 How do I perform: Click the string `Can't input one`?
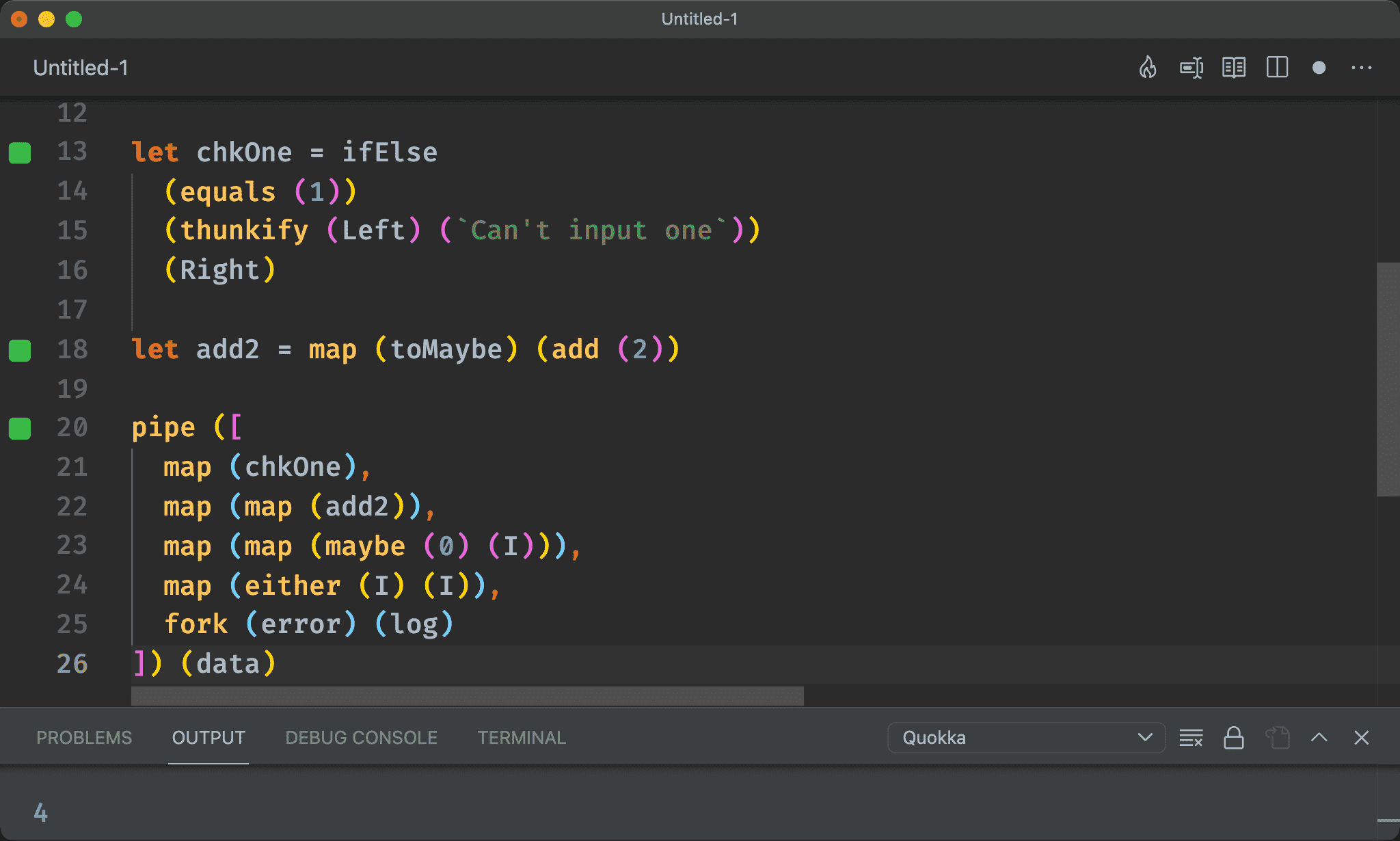592,230
